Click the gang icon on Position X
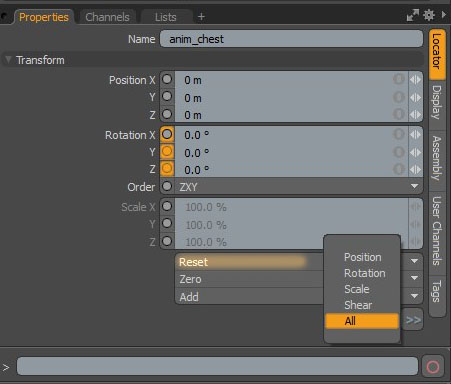The height and width of the screenshot is (384, 451). (x=399, y=79)
